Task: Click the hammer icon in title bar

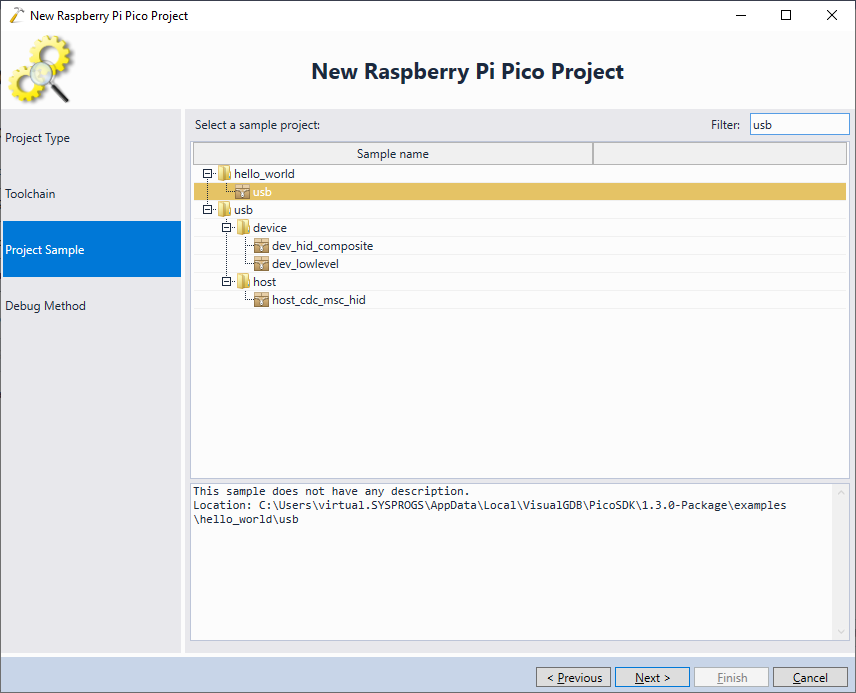Action: [16, 15]
